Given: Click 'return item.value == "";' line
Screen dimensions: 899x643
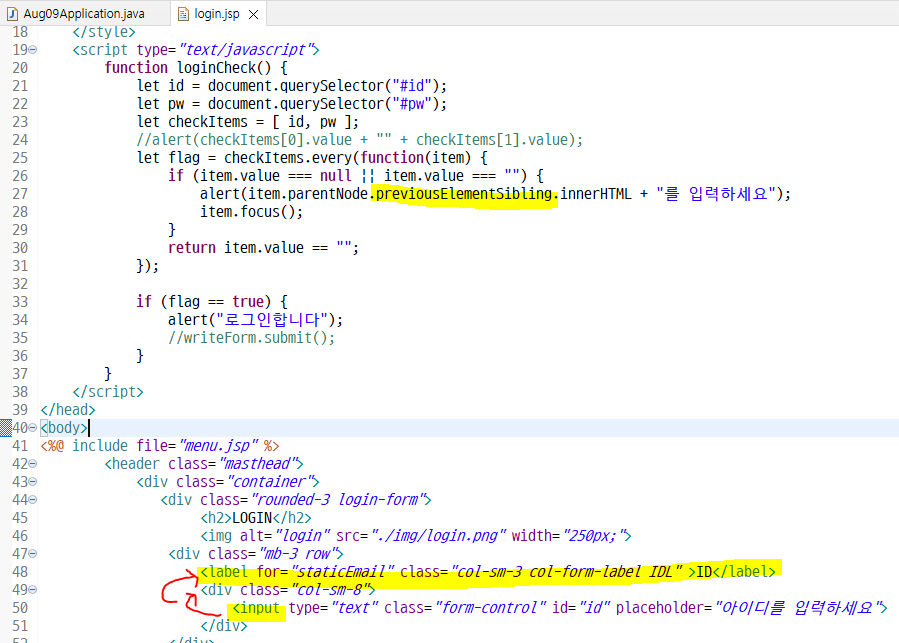Looking at the screenshot, I should [x=263, y=248].
